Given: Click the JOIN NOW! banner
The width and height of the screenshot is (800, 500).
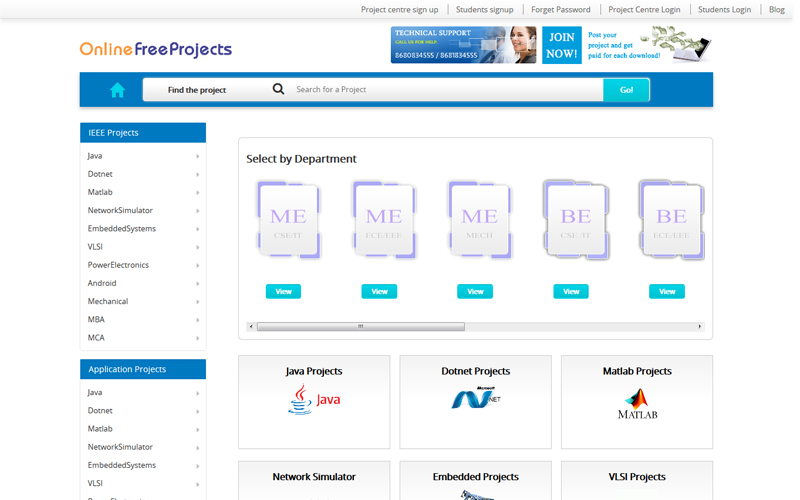Looking at the screenshot, I should [561, 45].
